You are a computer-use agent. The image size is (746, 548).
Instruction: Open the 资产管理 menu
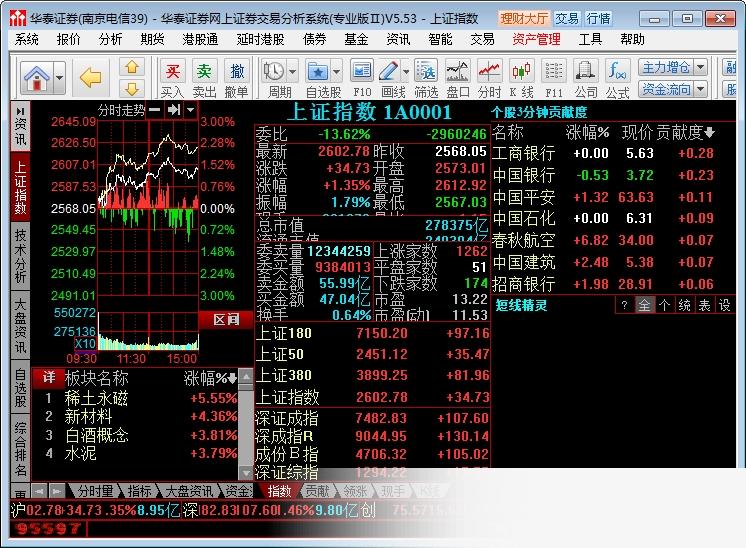(536, 39)
